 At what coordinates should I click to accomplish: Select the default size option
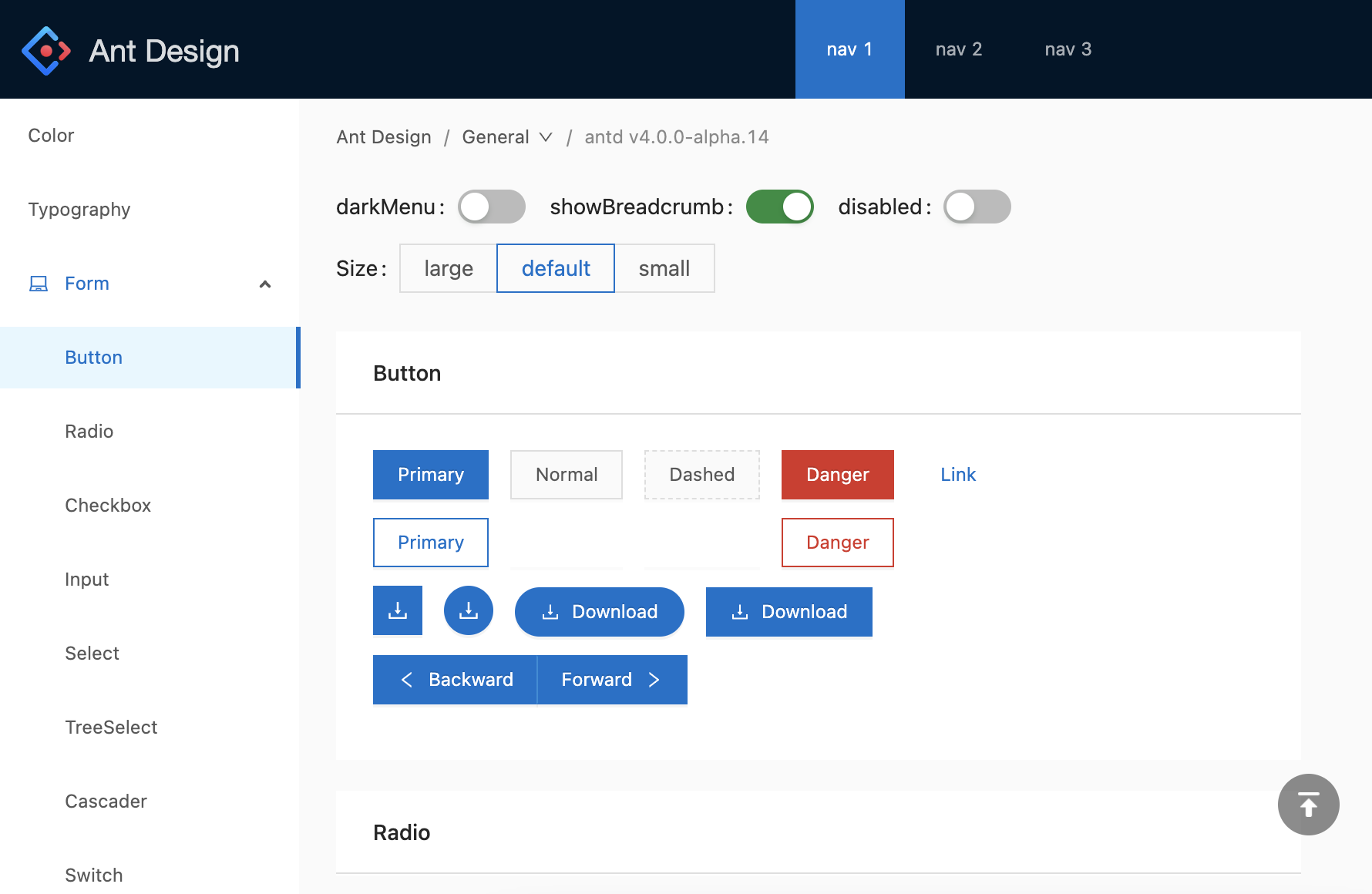point(556,268)
